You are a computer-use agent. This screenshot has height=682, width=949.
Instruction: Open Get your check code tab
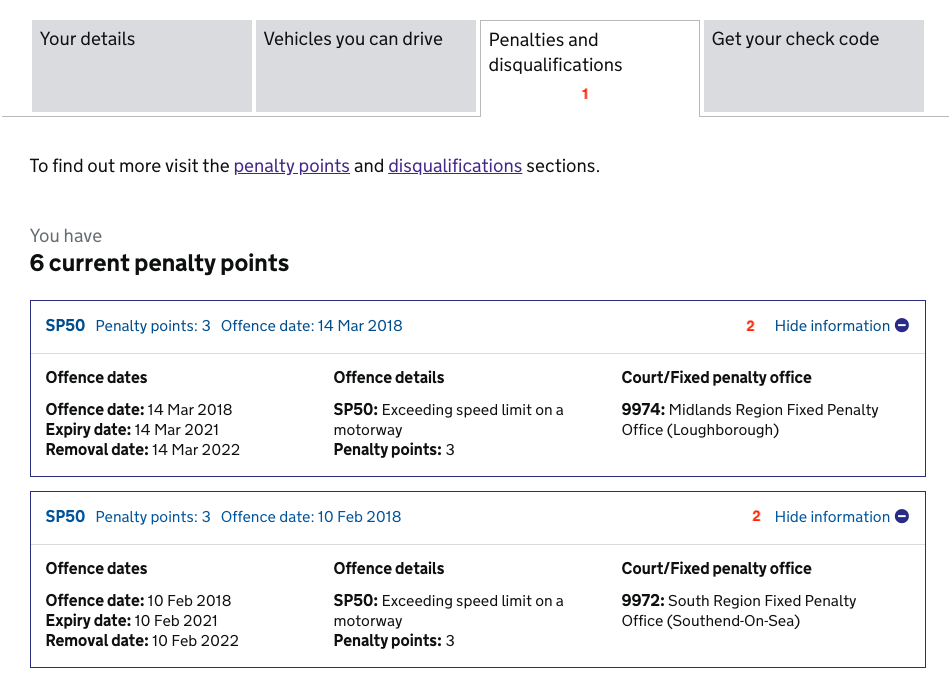(813, 66)
